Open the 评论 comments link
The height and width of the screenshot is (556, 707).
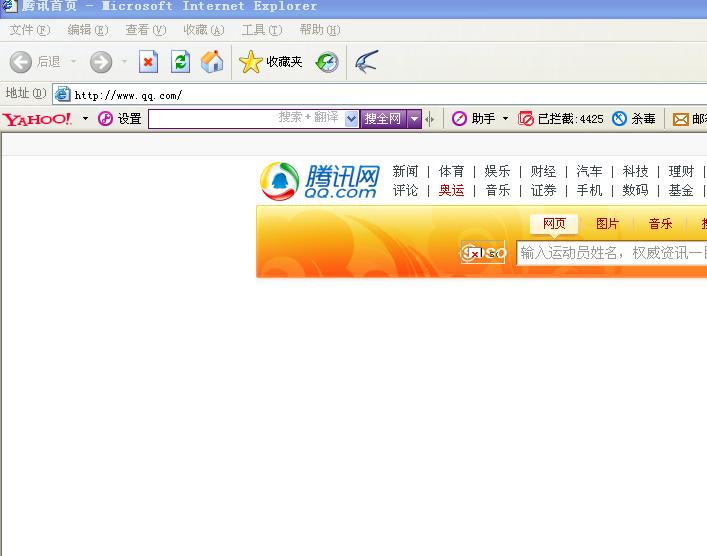[405, 190]
